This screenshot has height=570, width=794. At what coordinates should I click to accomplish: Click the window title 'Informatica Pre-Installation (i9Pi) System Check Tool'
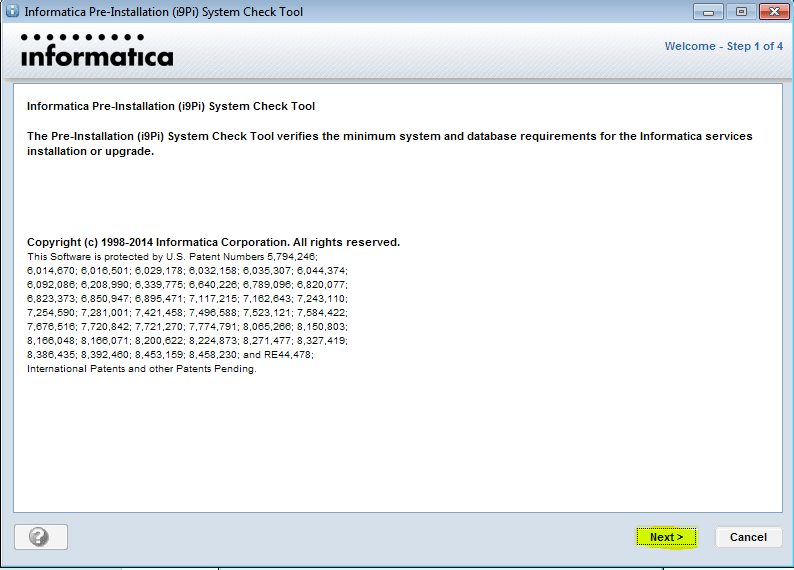click(164, 12)
